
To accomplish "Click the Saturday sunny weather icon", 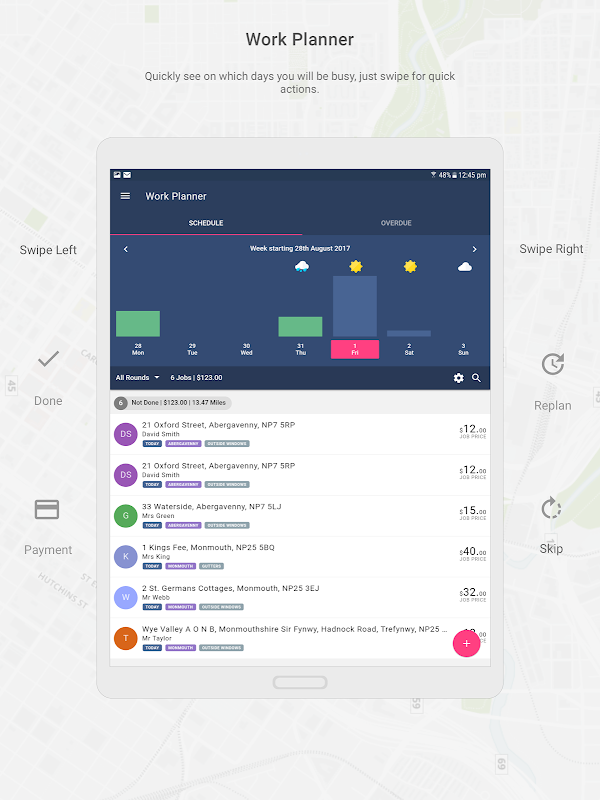I will point(410,266).
